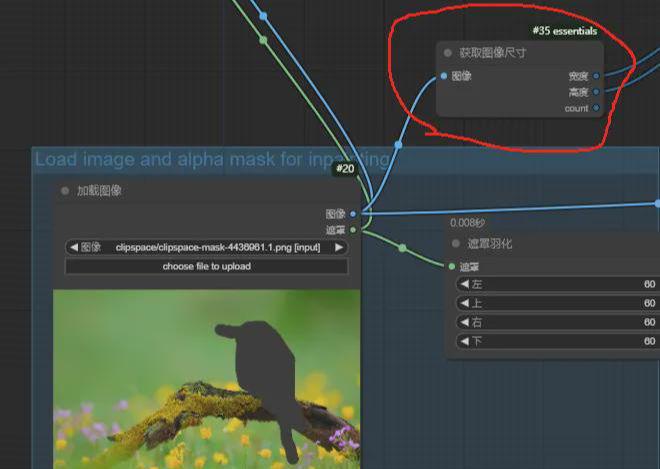Click the 上 value field showing 60
The image size is (660, 469).
(x=558, y=303)
